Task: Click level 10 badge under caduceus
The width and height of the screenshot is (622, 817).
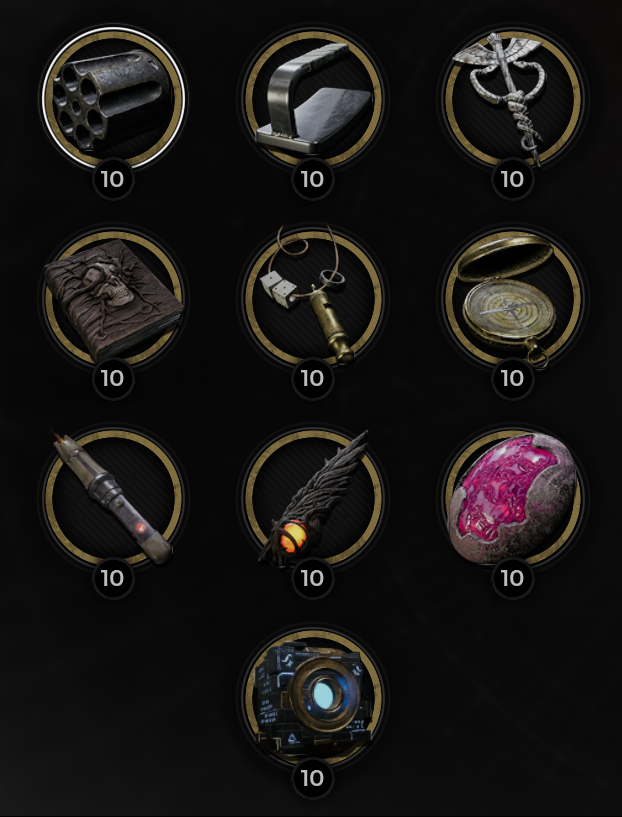Action: 512,179
